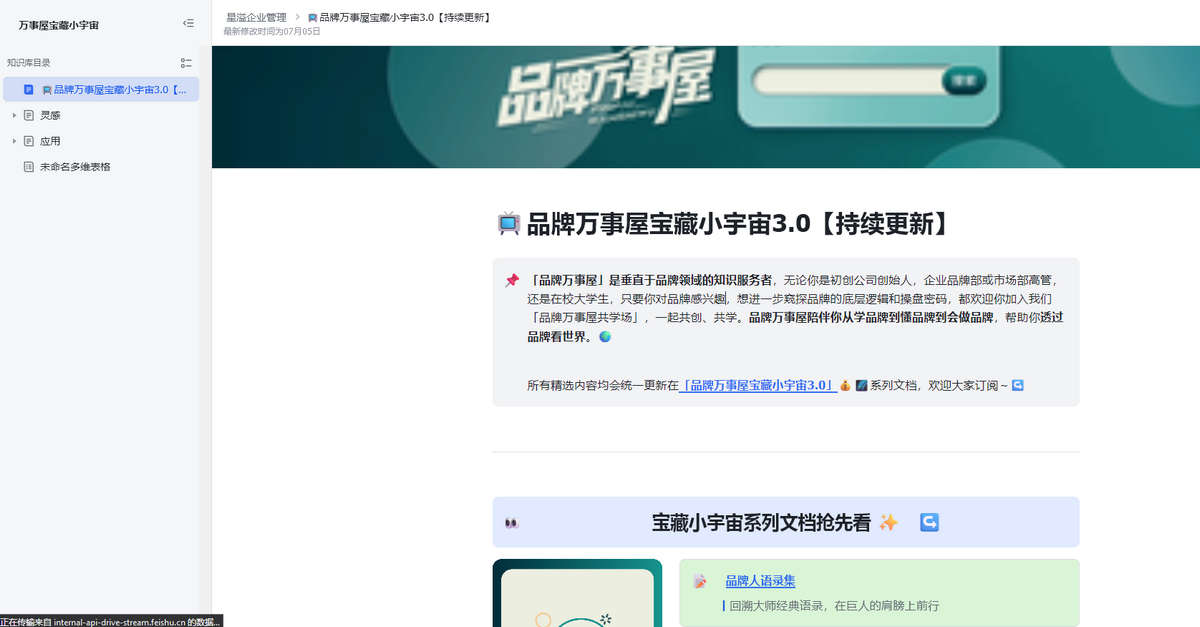Expand the 灵感 tree node arrow
1200x627 pixels.
click(x=14, y=115)
